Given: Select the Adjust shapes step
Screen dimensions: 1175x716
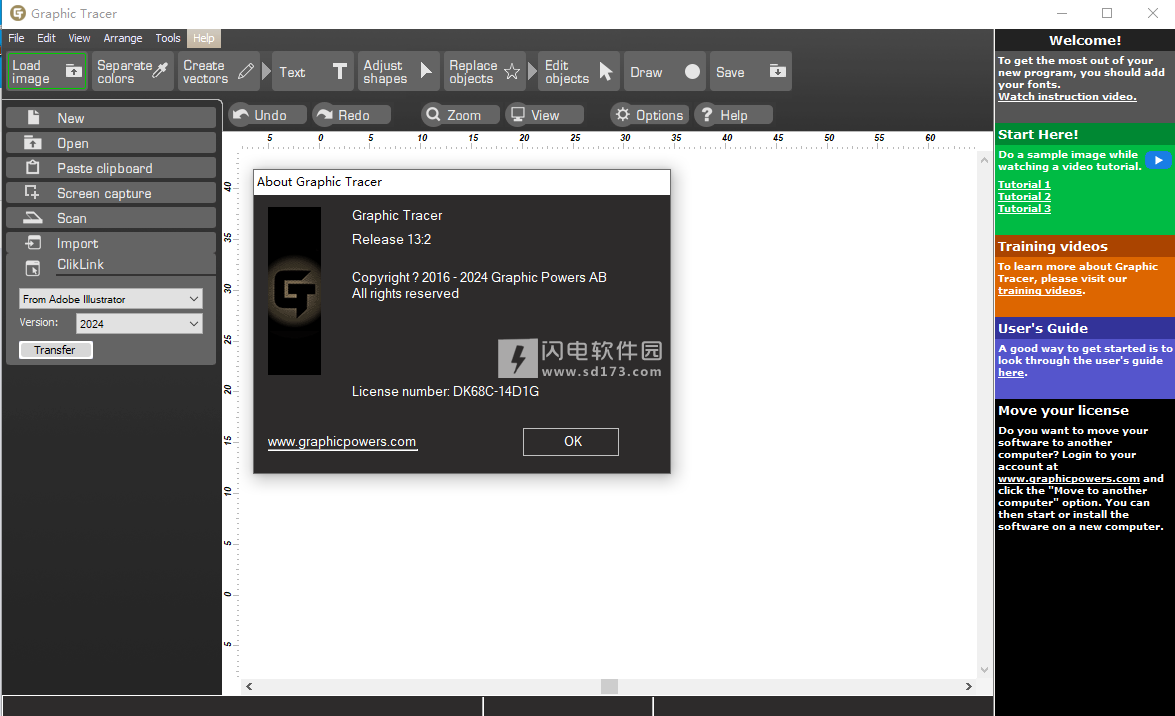Looking at the screenshot, I should click(399, 71).
